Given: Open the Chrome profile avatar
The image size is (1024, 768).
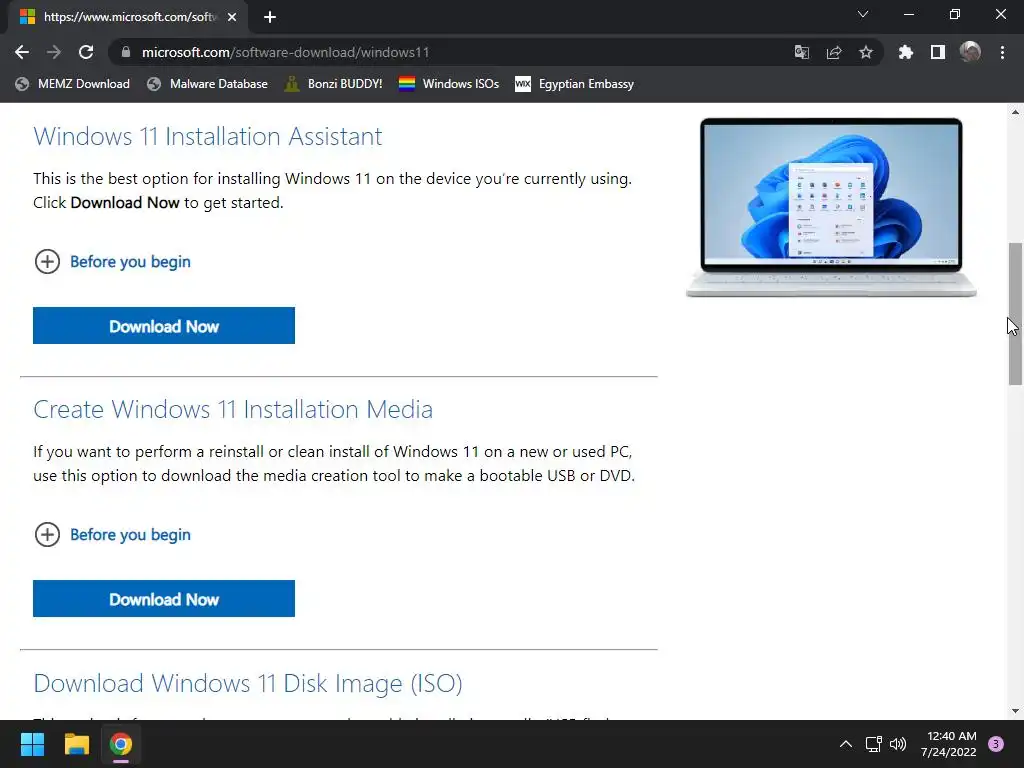Looking at the screenshot, I should [x=970, y=52].
